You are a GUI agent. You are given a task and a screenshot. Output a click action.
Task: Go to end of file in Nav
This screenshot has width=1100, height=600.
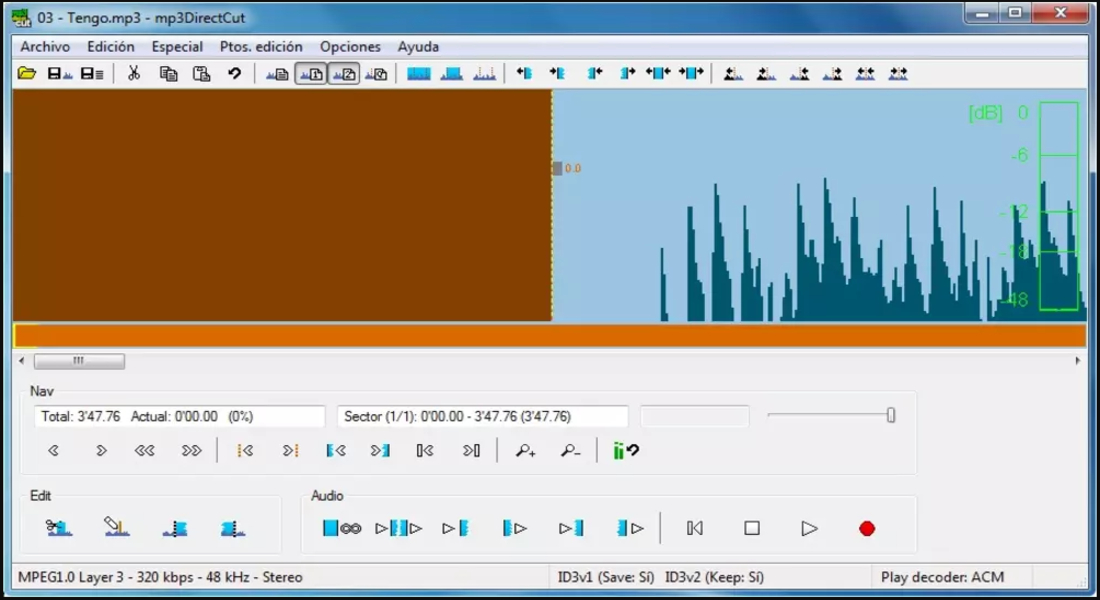click(x=471, y=451)
